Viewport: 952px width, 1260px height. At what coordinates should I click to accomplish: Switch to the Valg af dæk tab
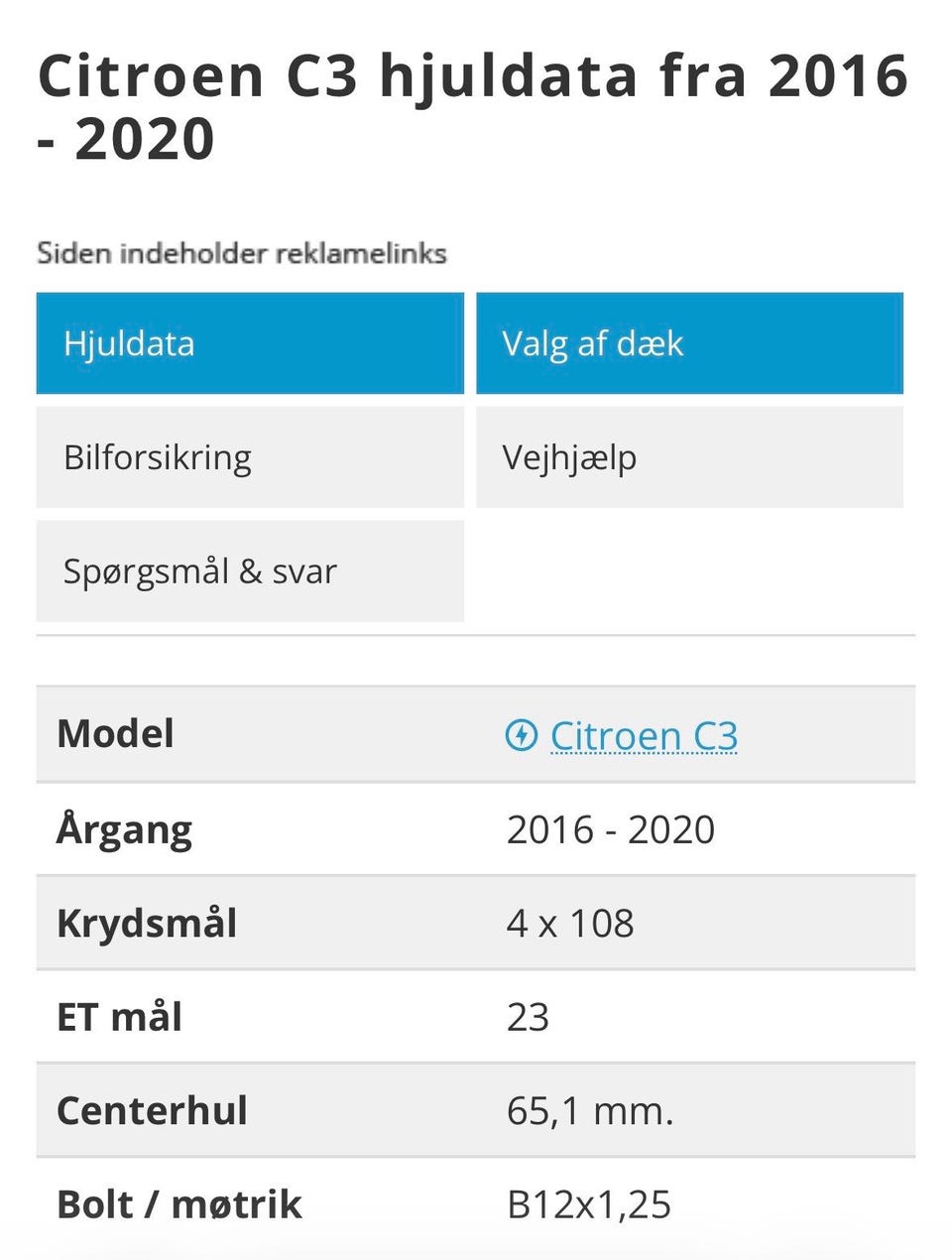(x=689, y=343)
